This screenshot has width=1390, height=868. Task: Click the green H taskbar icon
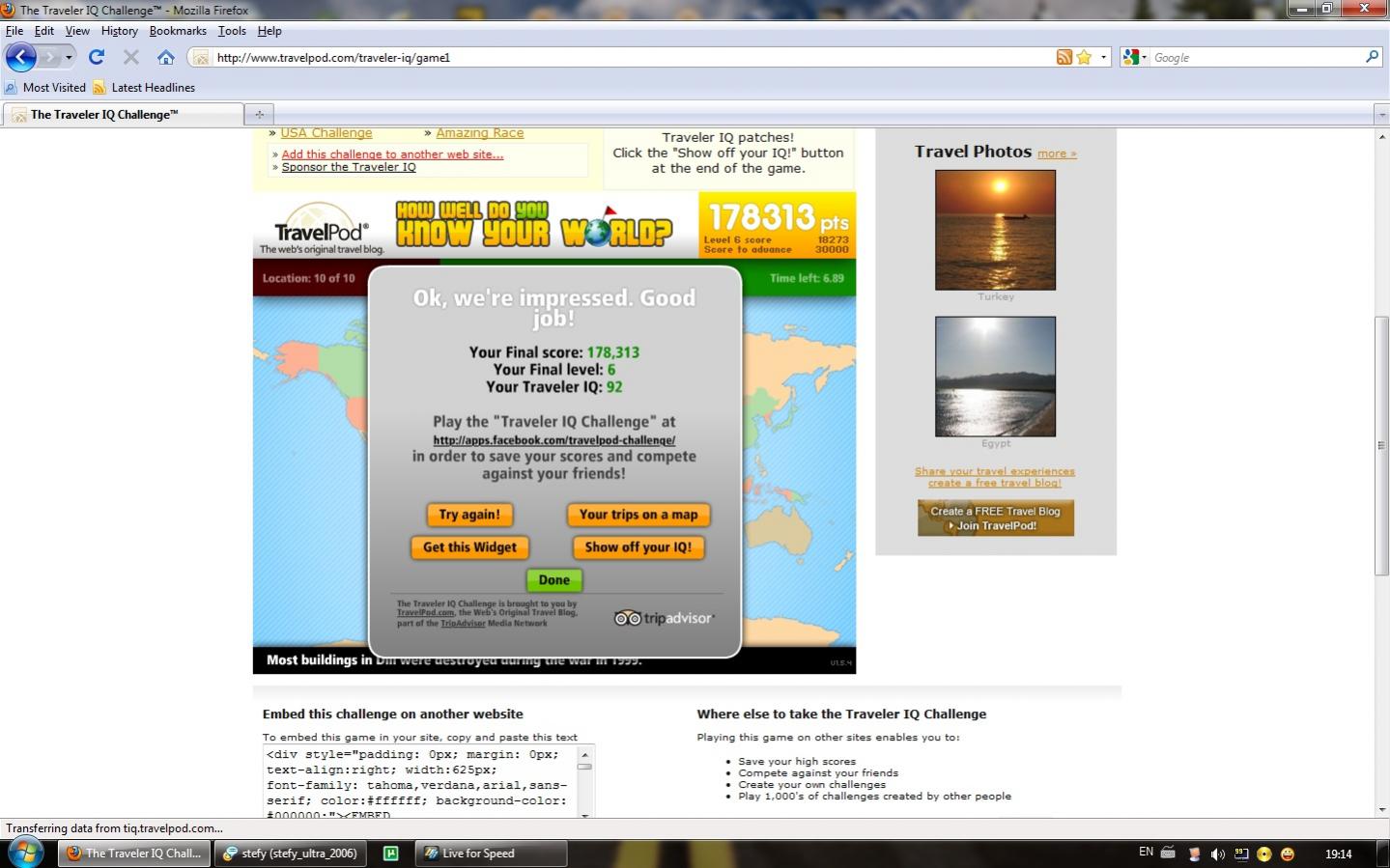391,854
